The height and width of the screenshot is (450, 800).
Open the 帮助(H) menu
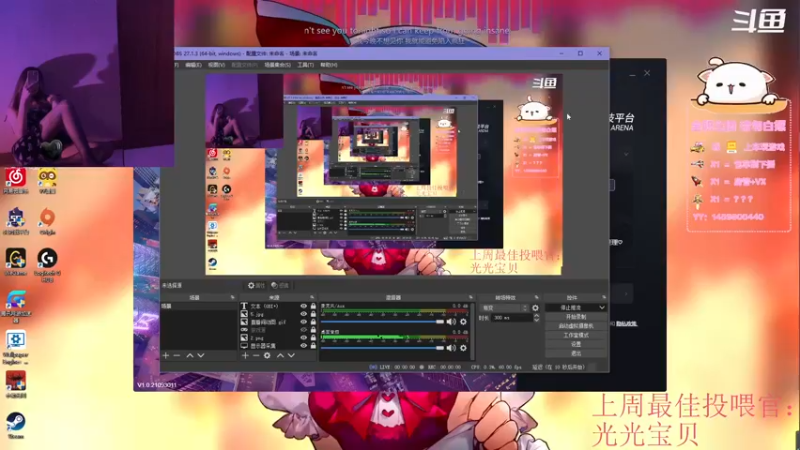329,65
